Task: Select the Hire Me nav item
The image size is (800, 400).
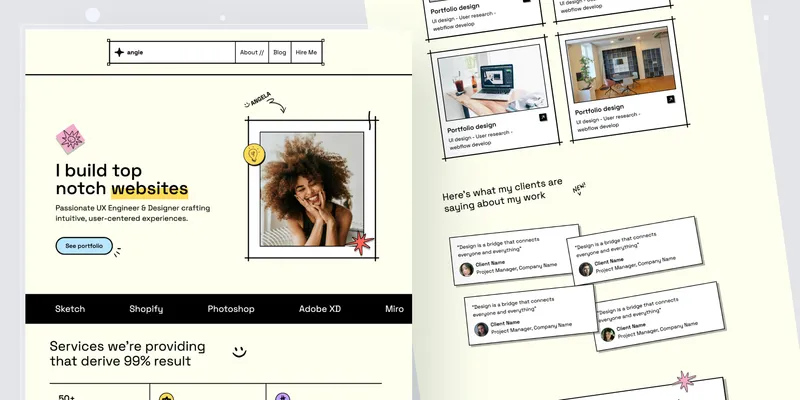Action: (x=306, y=52)
